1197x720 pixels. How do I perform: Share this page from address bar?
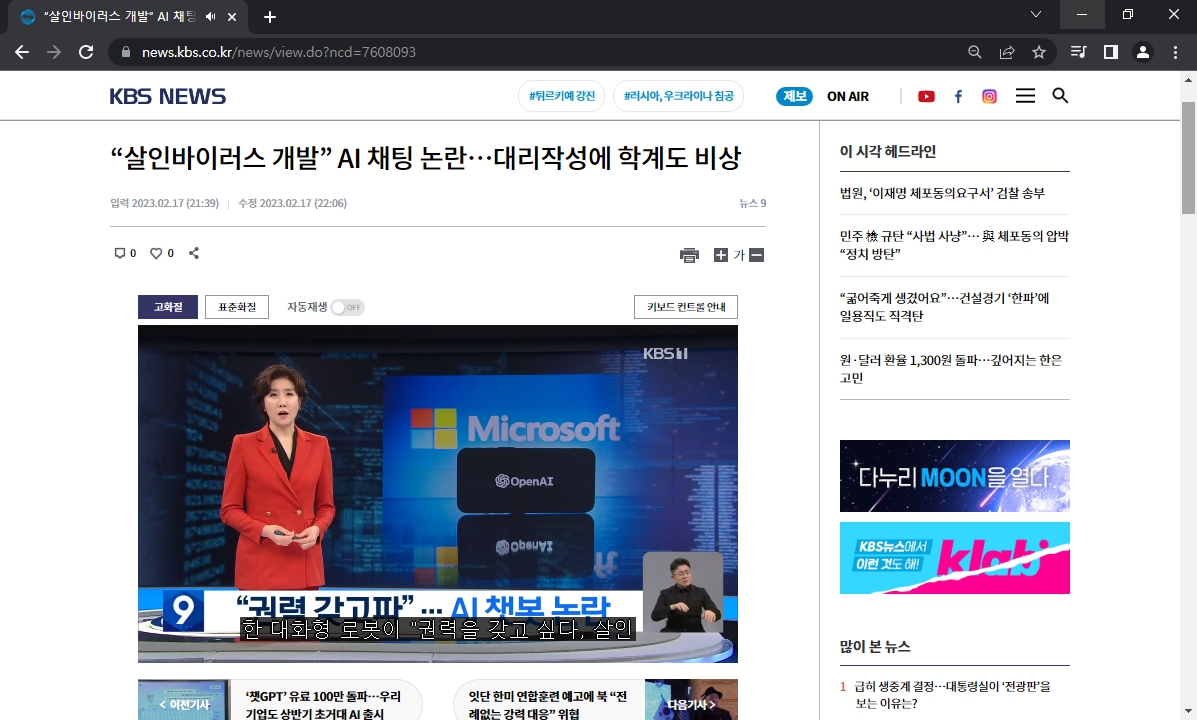[1007, 52]
